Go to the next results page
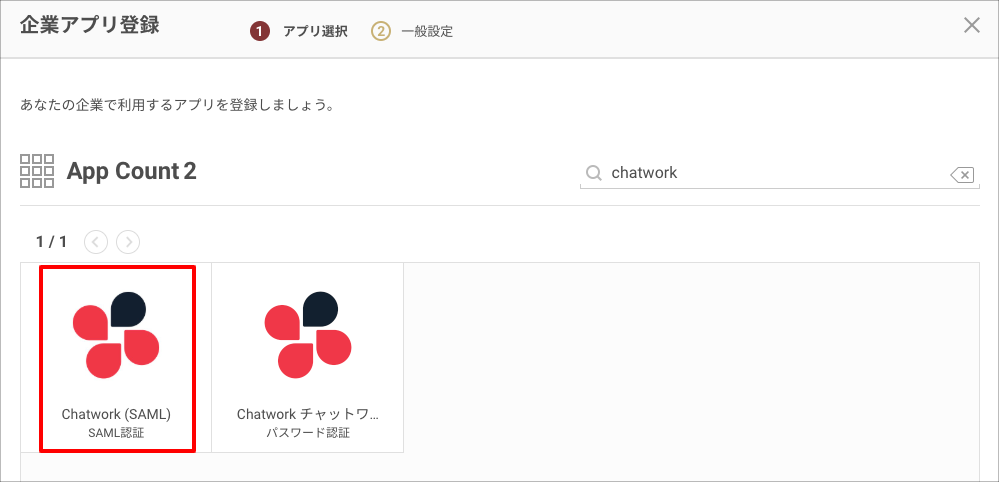Image resolution: width=999 pixels, height=482 pixels. point(128,242)
